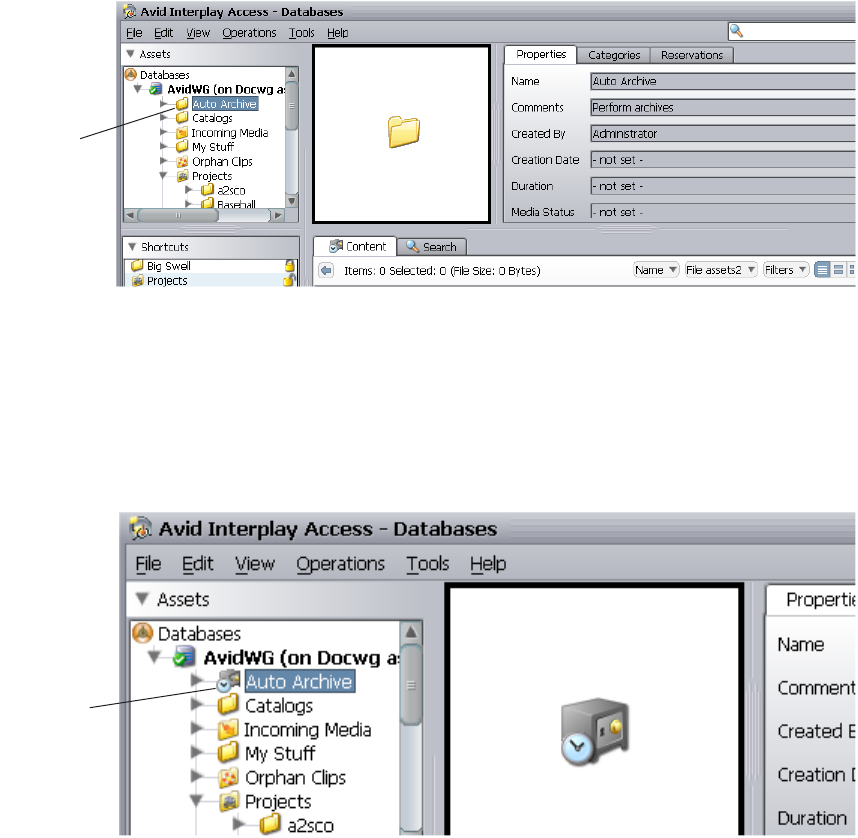Viewport: 858px width, 838px height.
Task: Open the View menu in top window
Action: [198, 33]
